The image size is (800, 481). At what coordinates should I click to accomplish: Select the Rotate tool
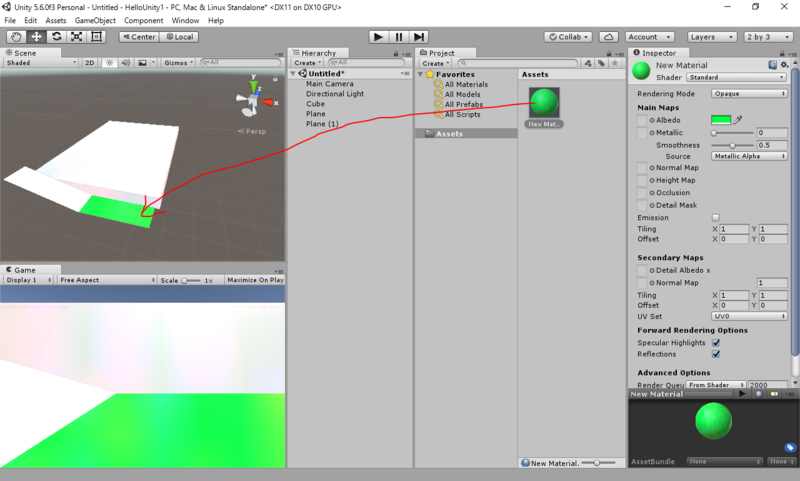[x=56, y=37]
